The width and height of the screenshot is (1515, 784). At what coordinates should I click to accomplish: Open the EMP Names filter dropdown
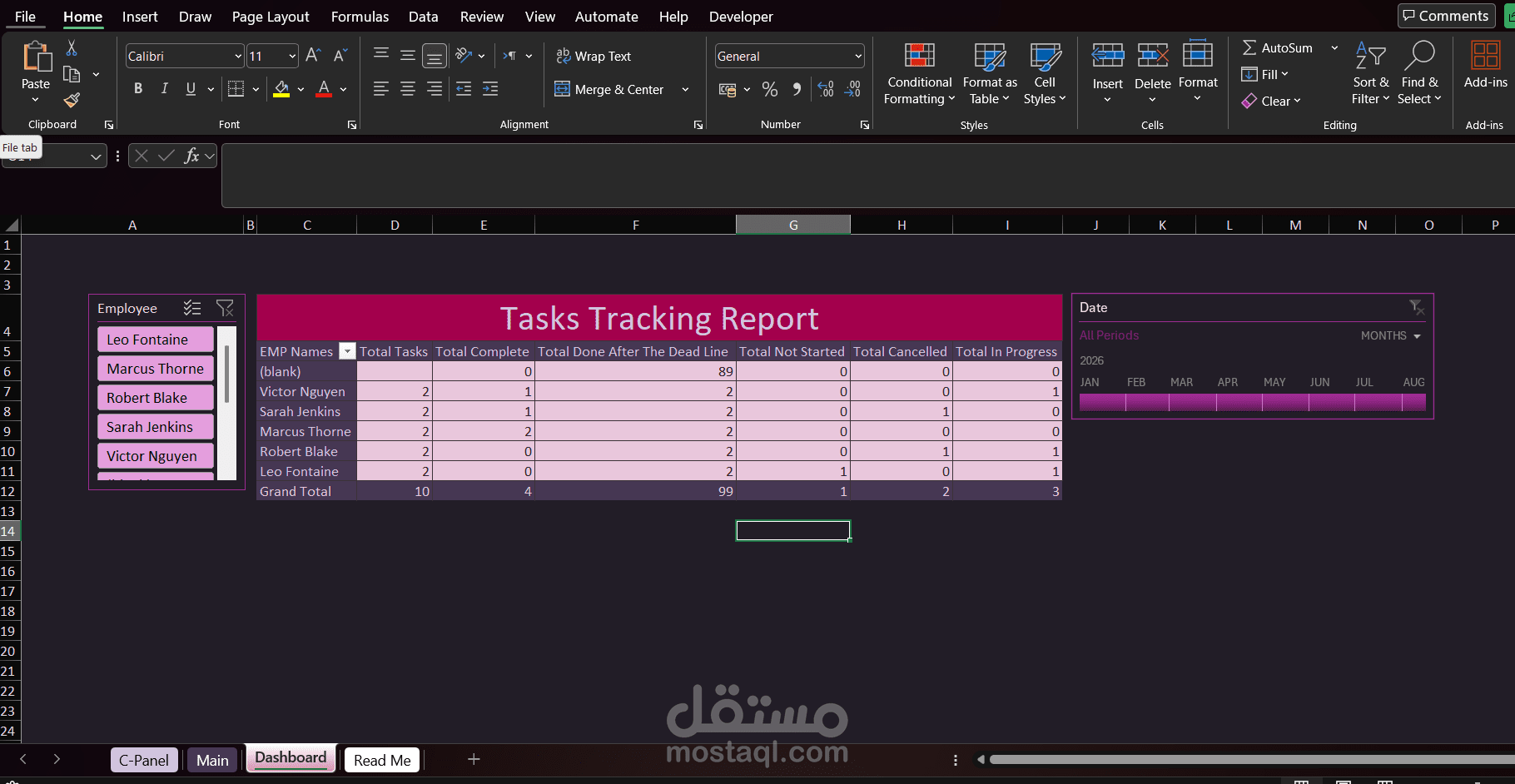coord(347,351)
